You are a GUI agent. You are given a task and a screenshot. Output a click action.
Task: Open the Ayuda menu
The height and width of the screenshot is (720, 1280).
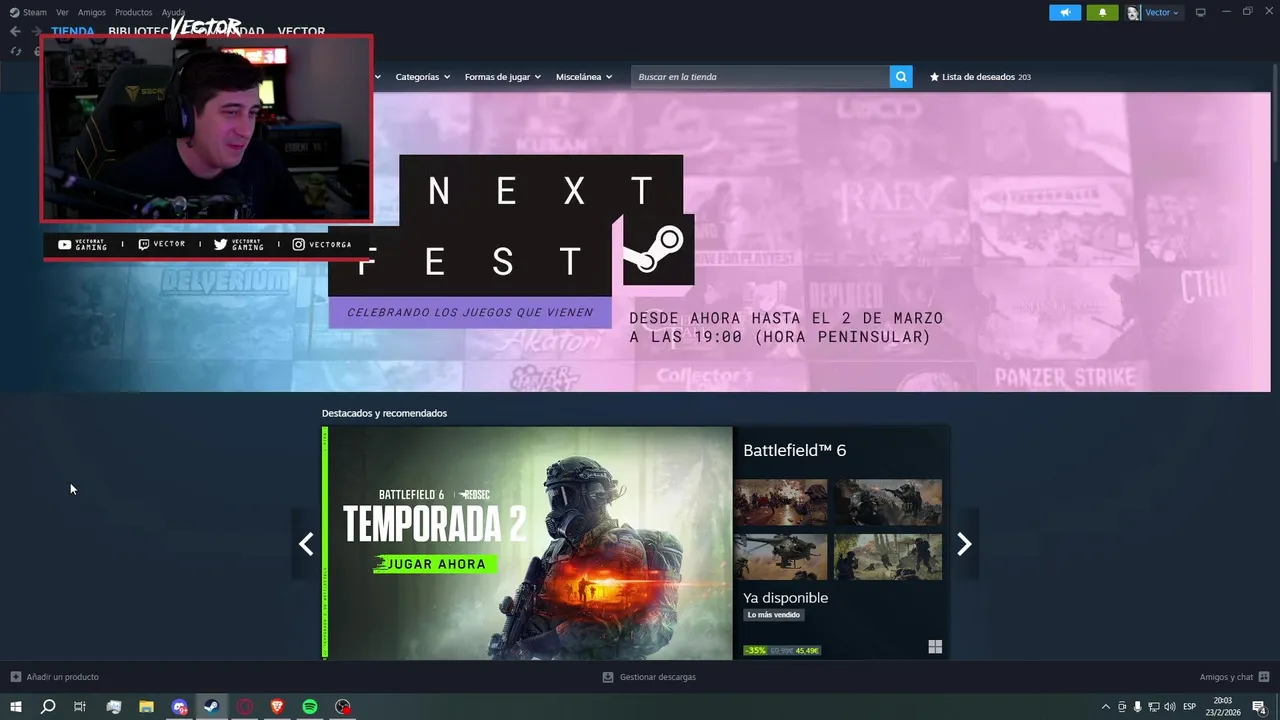click(x=173, y=12)
